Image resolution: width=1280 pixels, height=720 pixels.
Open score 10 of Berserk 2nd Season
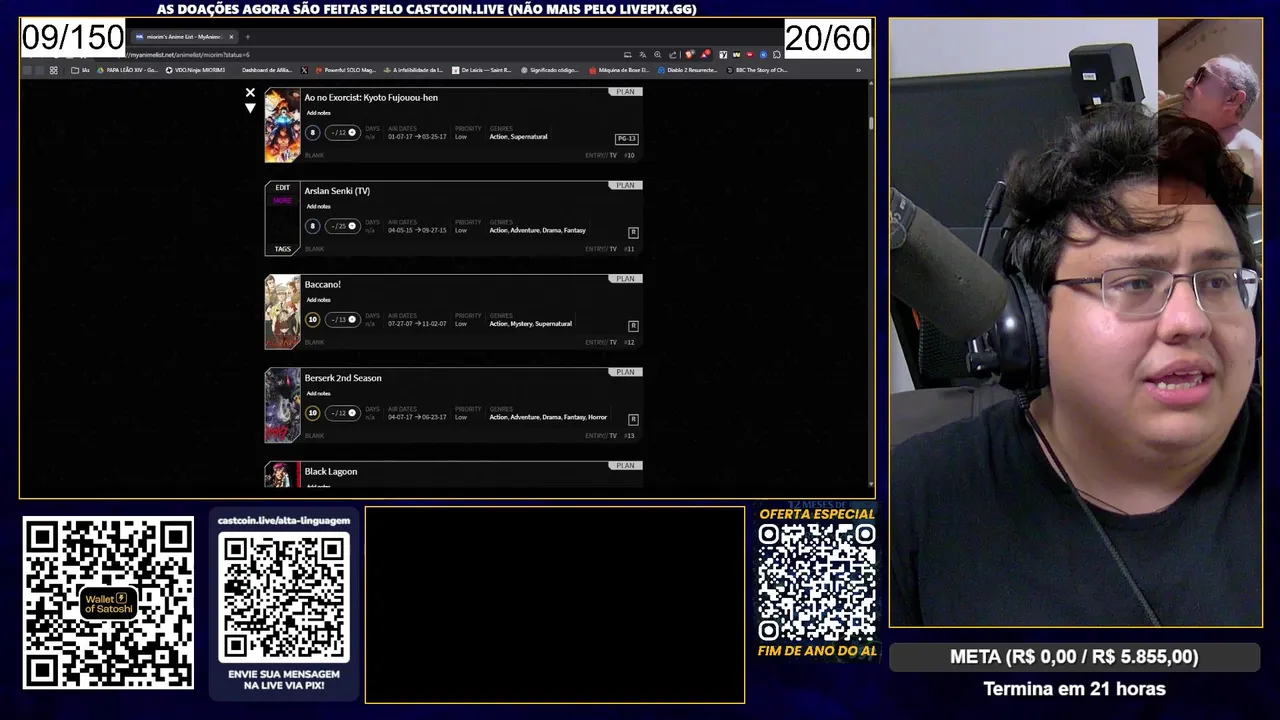click(x=313, y=413)
